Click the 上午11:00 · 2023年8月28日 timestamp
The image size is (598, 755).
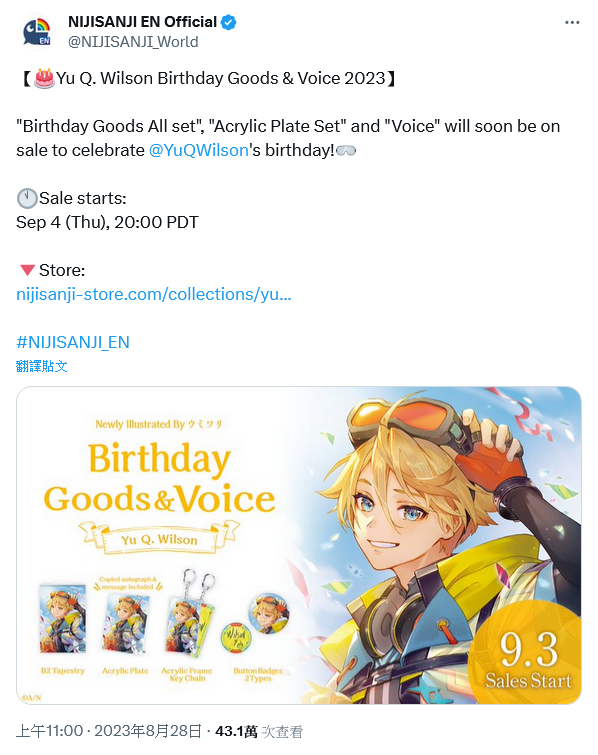tap(109, 731)
